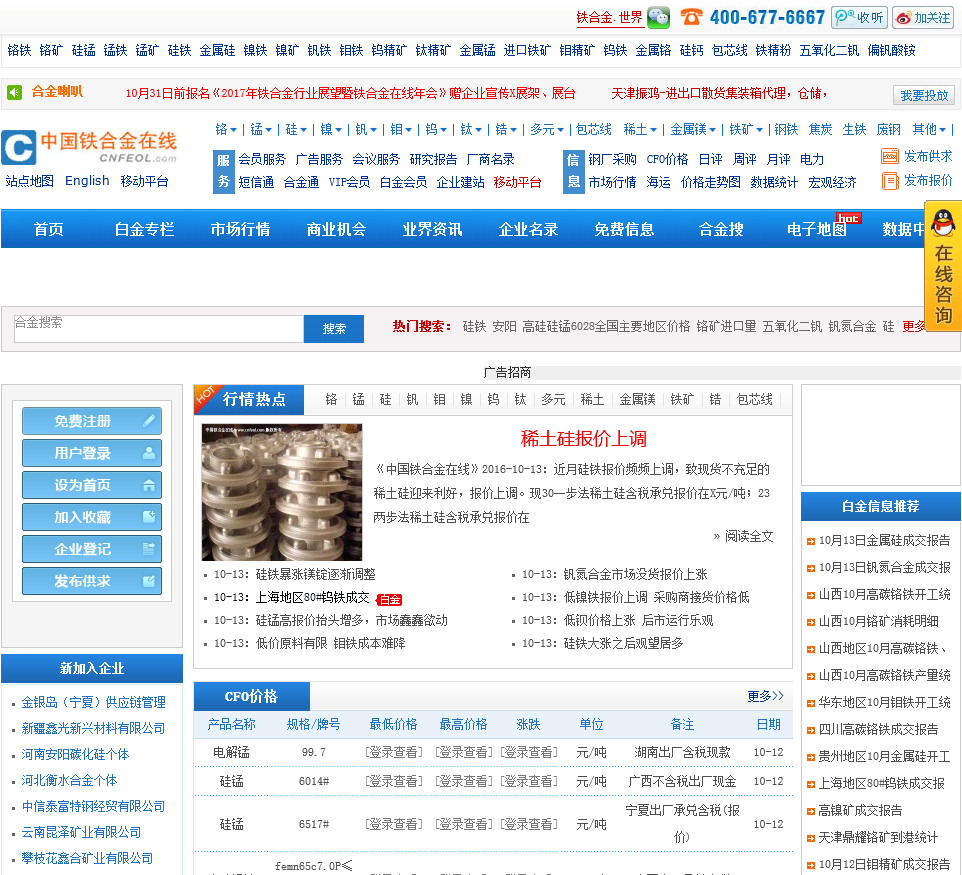
Task: Select the 包芯线 tab in 行情热点
Action: click(755, 399)
